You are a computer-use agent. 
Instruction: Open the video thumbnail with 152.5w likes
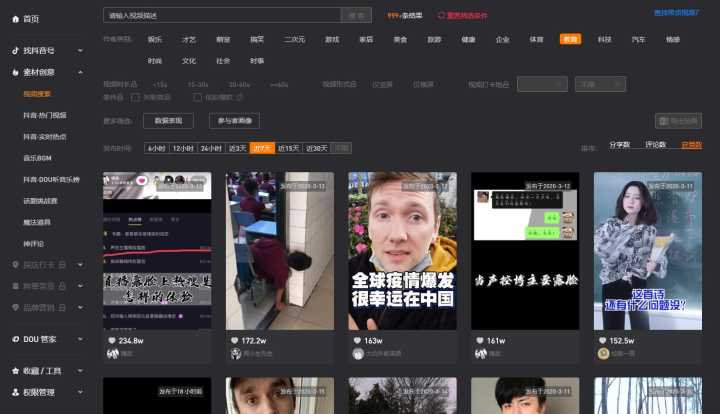tap(648, 251)
